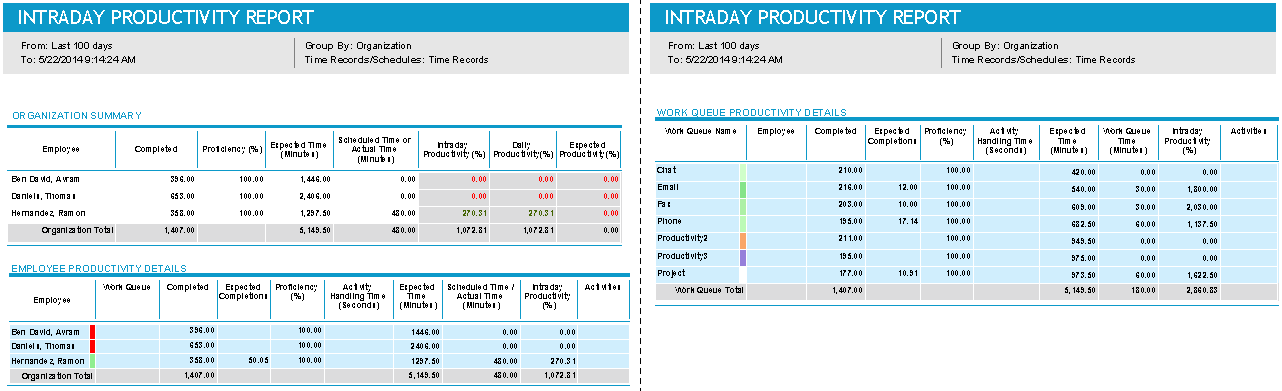Click Completed header in Organization Summary table

[x=156, y=149]
